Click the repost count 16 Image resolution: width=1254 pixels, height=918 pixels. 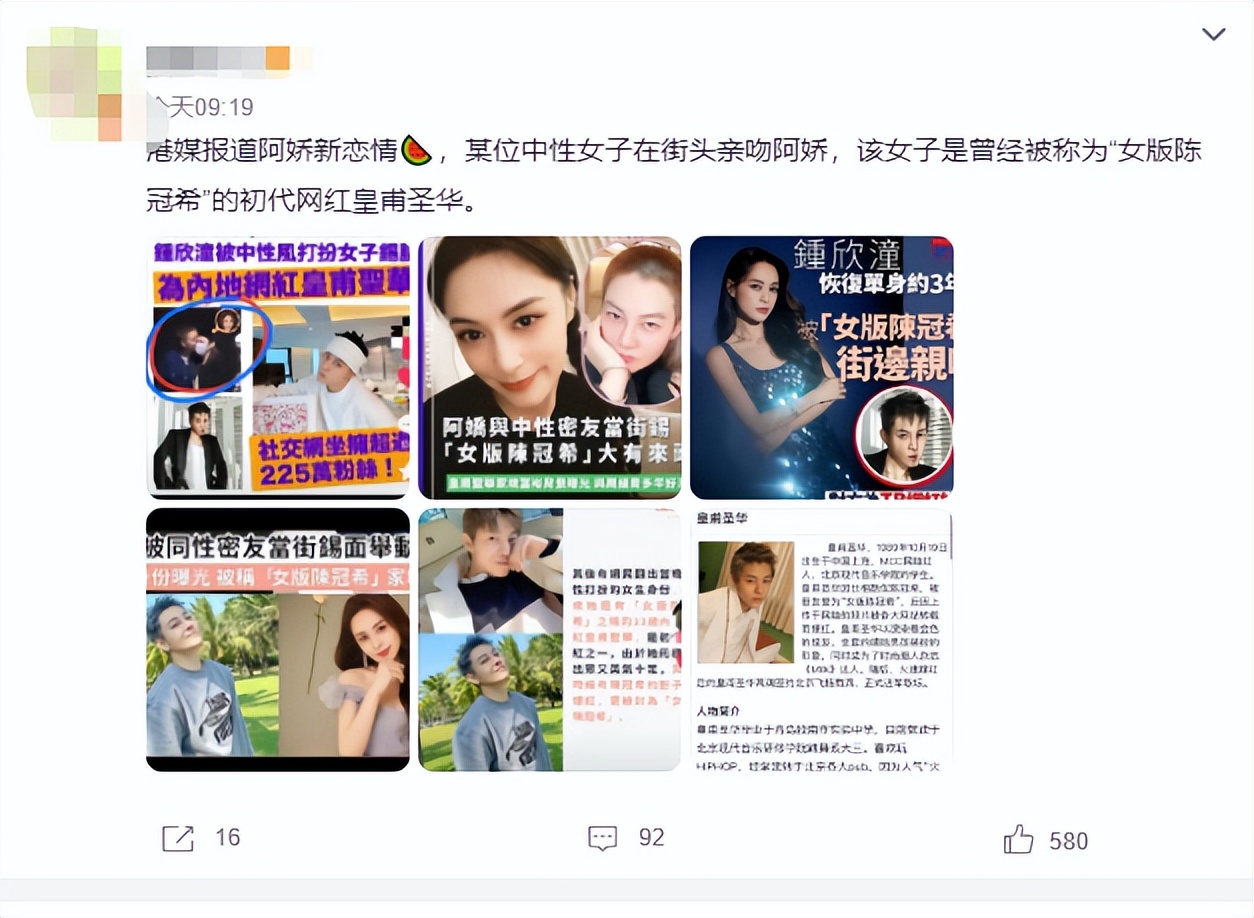tap(228, 838)
